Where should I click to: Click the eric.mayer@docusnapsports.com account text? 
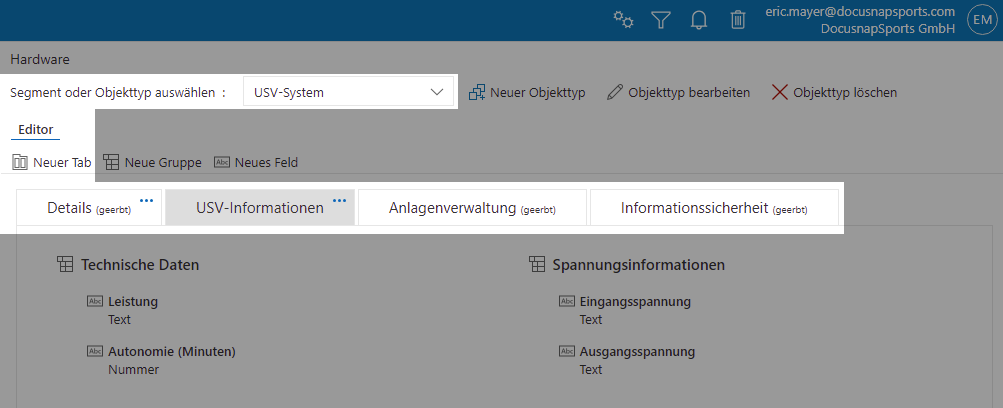[860, 12]
